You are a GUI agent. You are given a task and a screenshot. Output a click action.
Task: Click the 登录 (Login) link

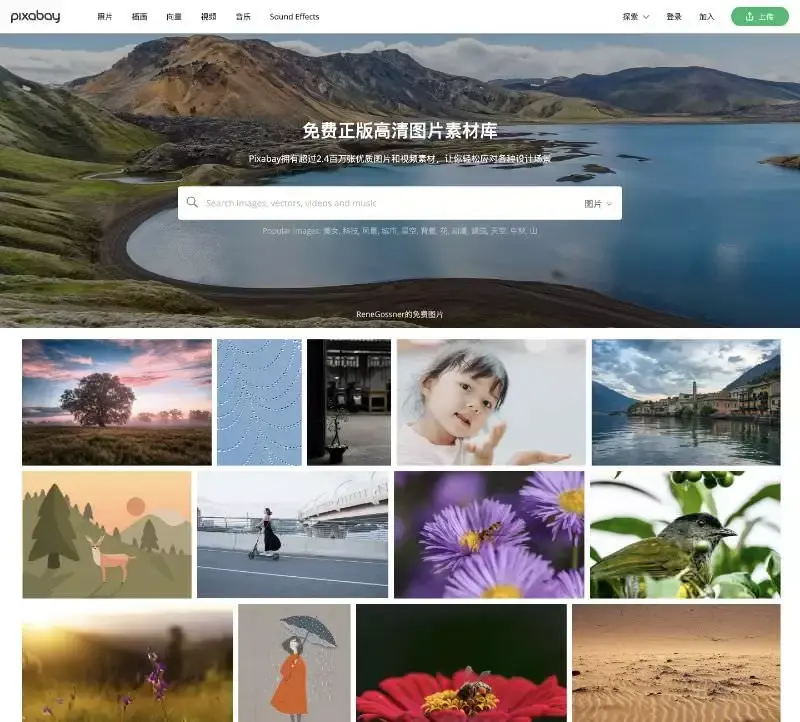pos(674,17)
